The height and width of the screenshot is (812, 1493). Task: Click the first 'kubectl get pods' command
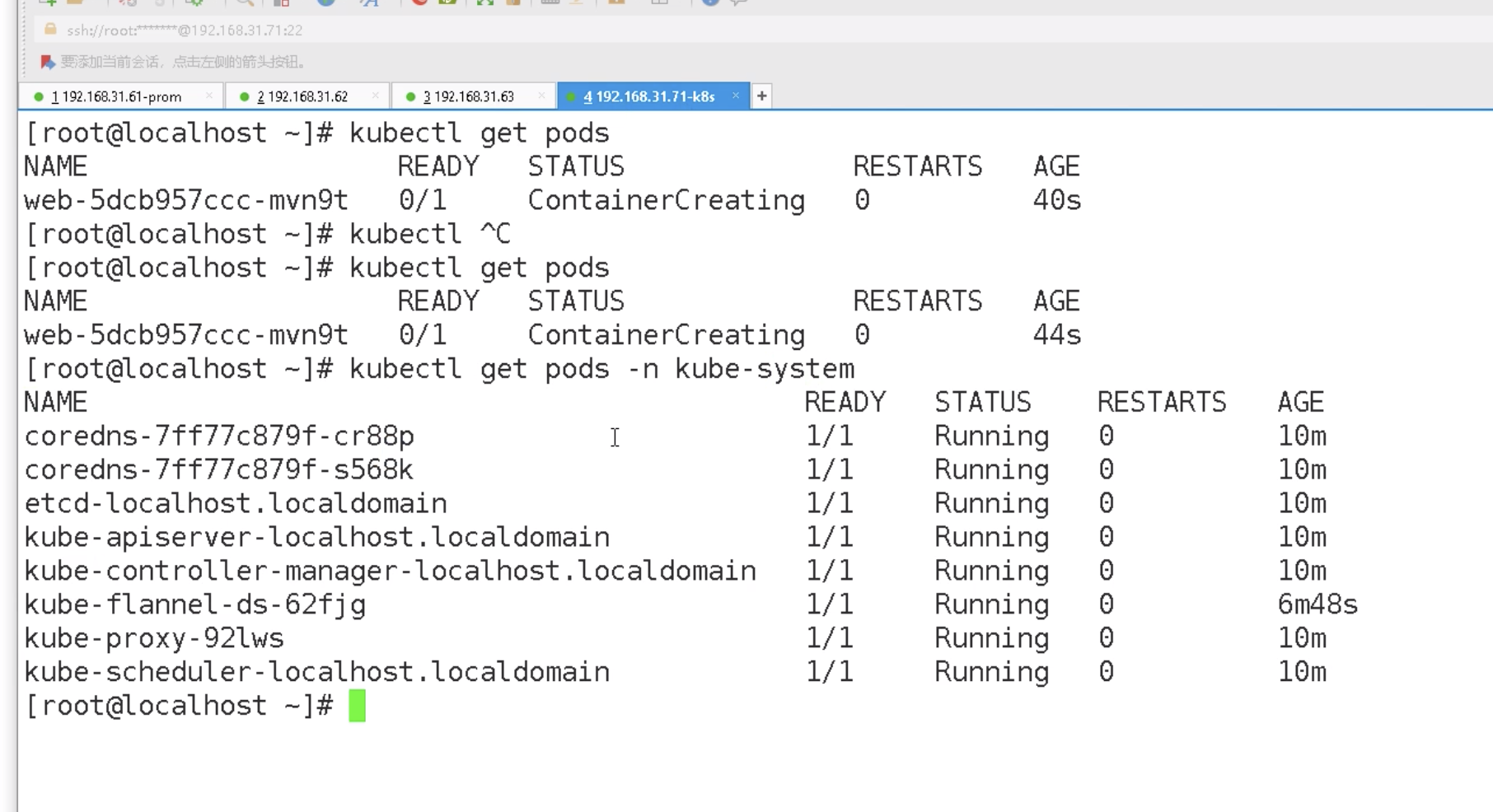coord(480,133)
